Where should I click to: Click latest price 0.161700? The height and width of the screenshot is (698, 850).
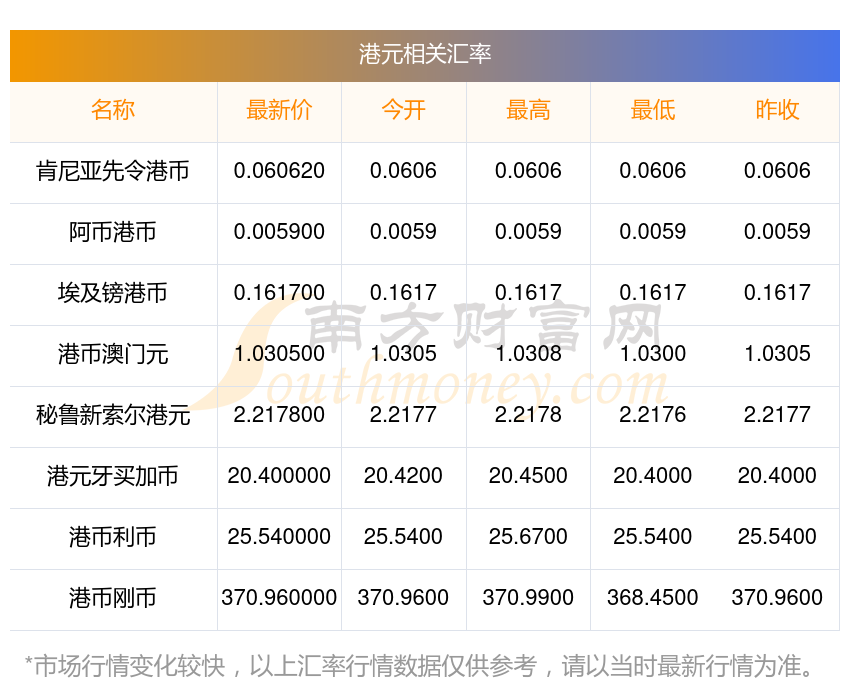point(279,293)
